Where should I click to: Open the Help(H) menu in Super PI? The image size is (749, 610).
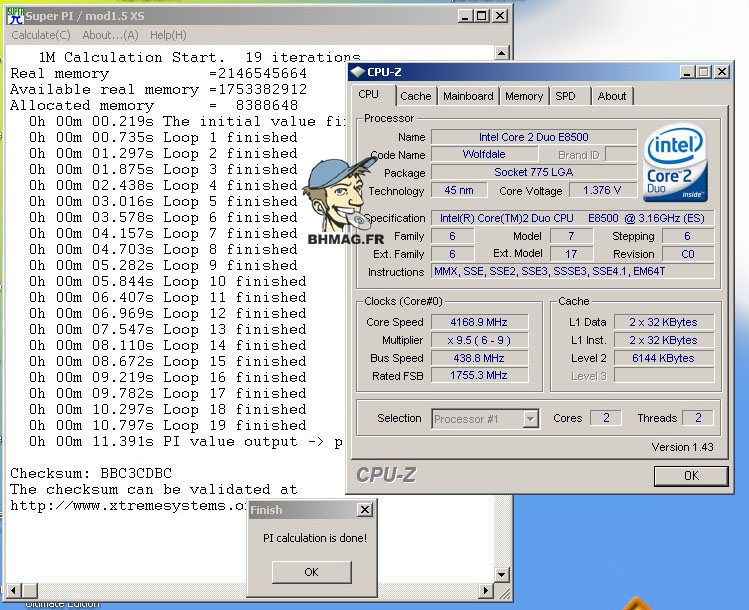tap(168, 35)
